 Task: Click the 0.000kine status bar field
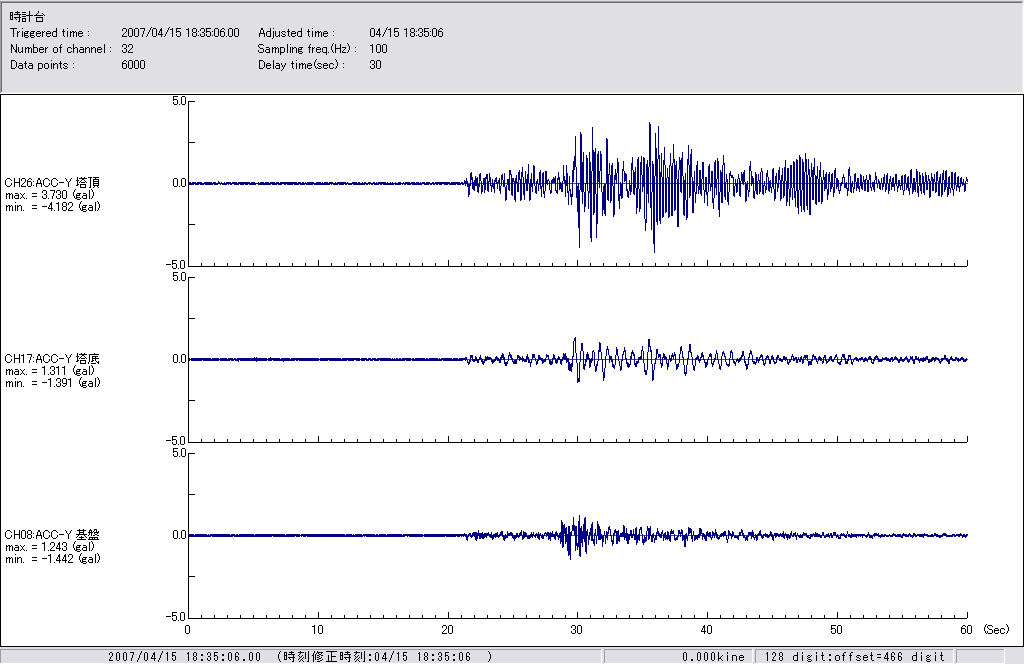click(713, 657)
